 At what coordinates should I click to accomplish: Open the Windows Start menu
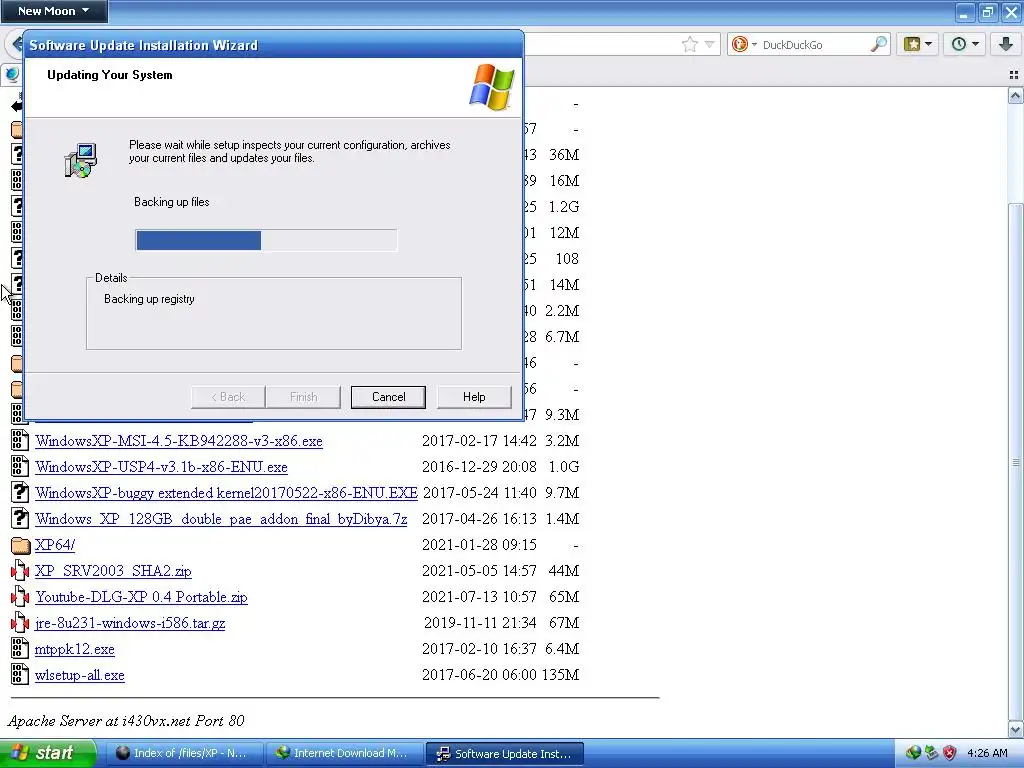click(47, 753)
